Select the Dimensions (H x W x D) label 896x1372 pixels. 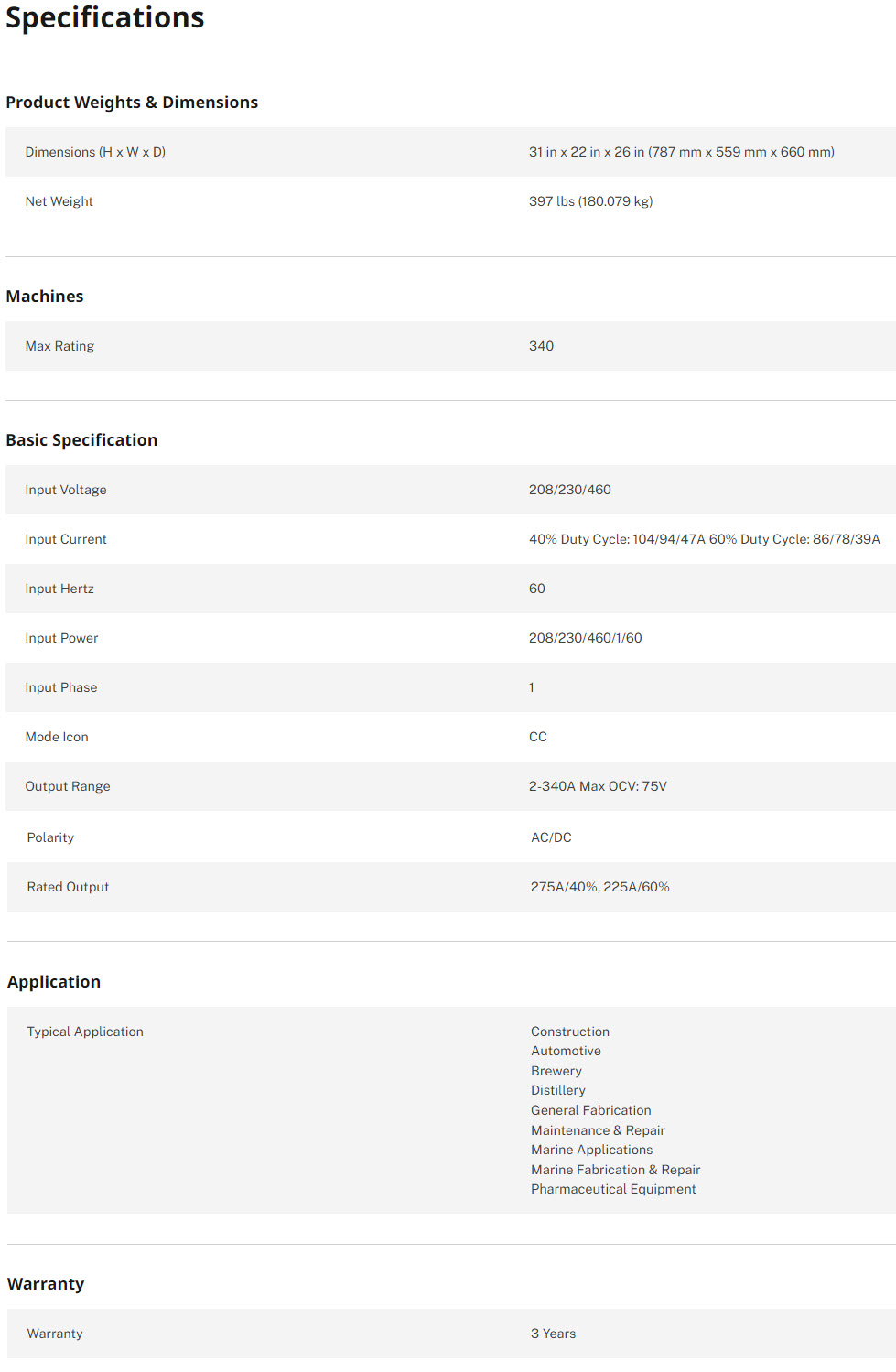(x=95, y=152)
